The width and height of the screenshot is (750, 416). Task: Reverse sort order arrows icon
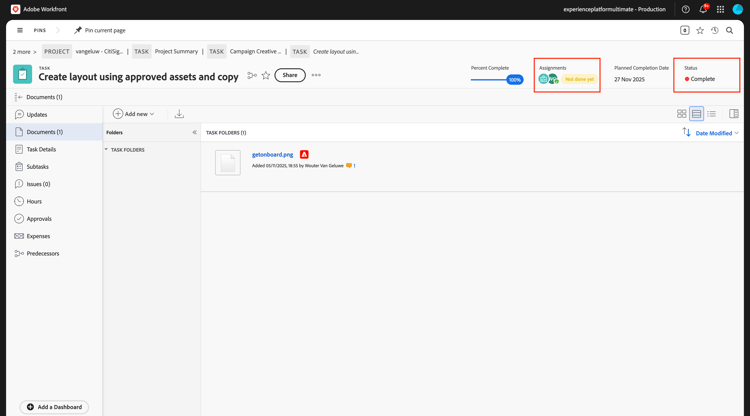click(686, 132)
